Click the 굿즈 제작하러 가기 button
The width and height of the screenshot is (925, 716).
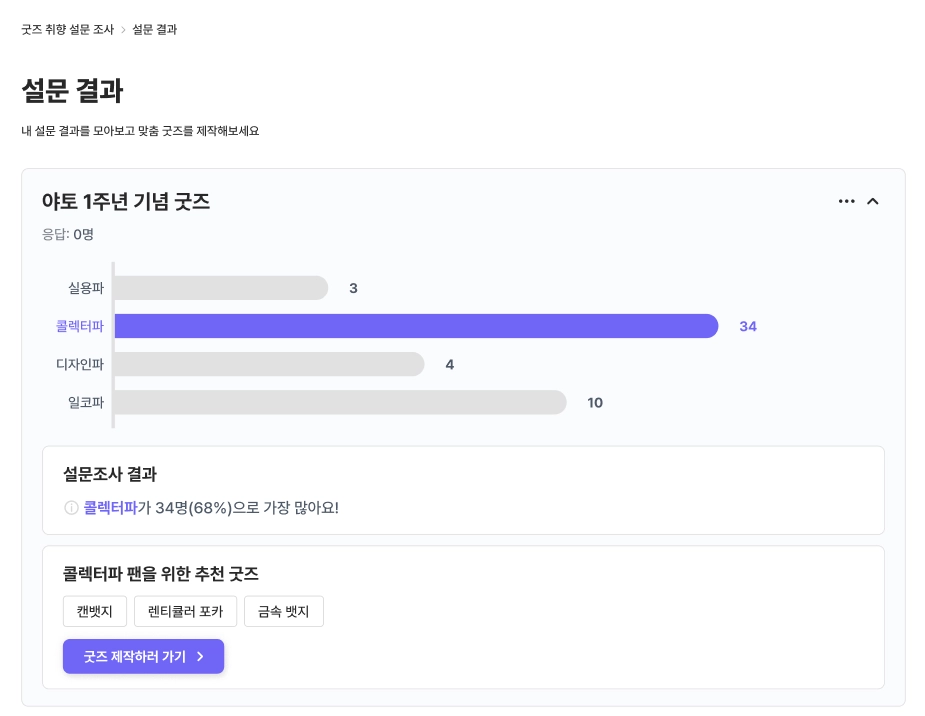coord(143,656)
